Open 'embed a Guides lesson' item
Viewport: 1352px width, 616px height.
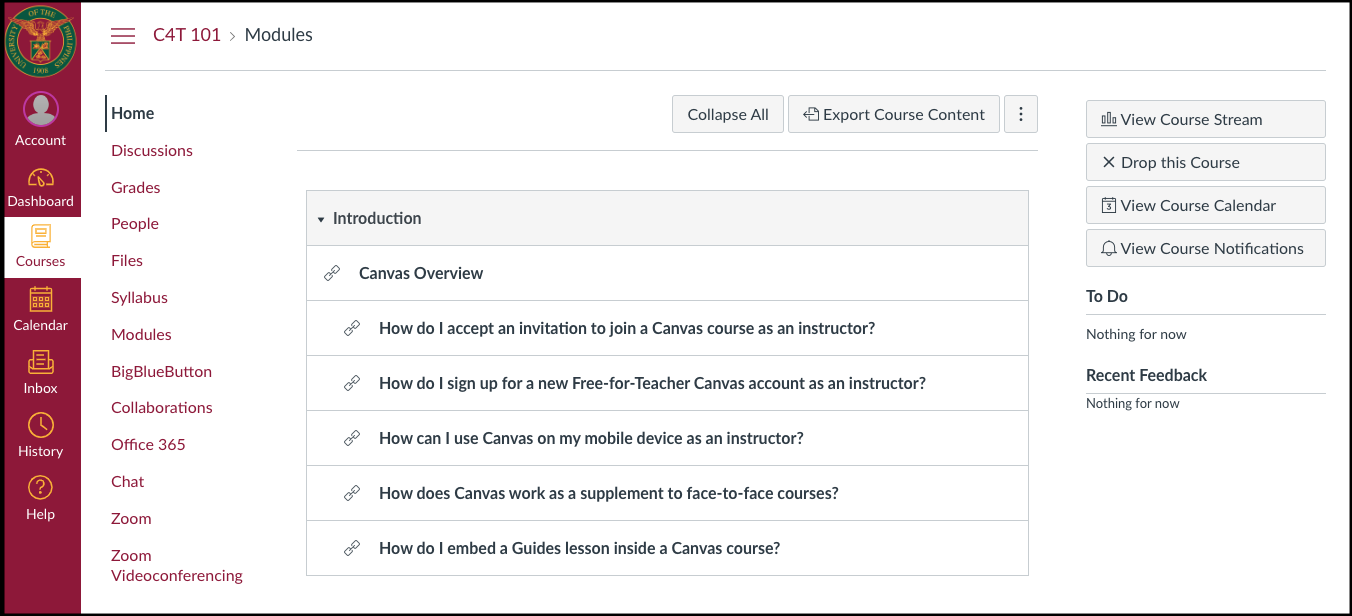pyautogui.click(x=579, y=548)
